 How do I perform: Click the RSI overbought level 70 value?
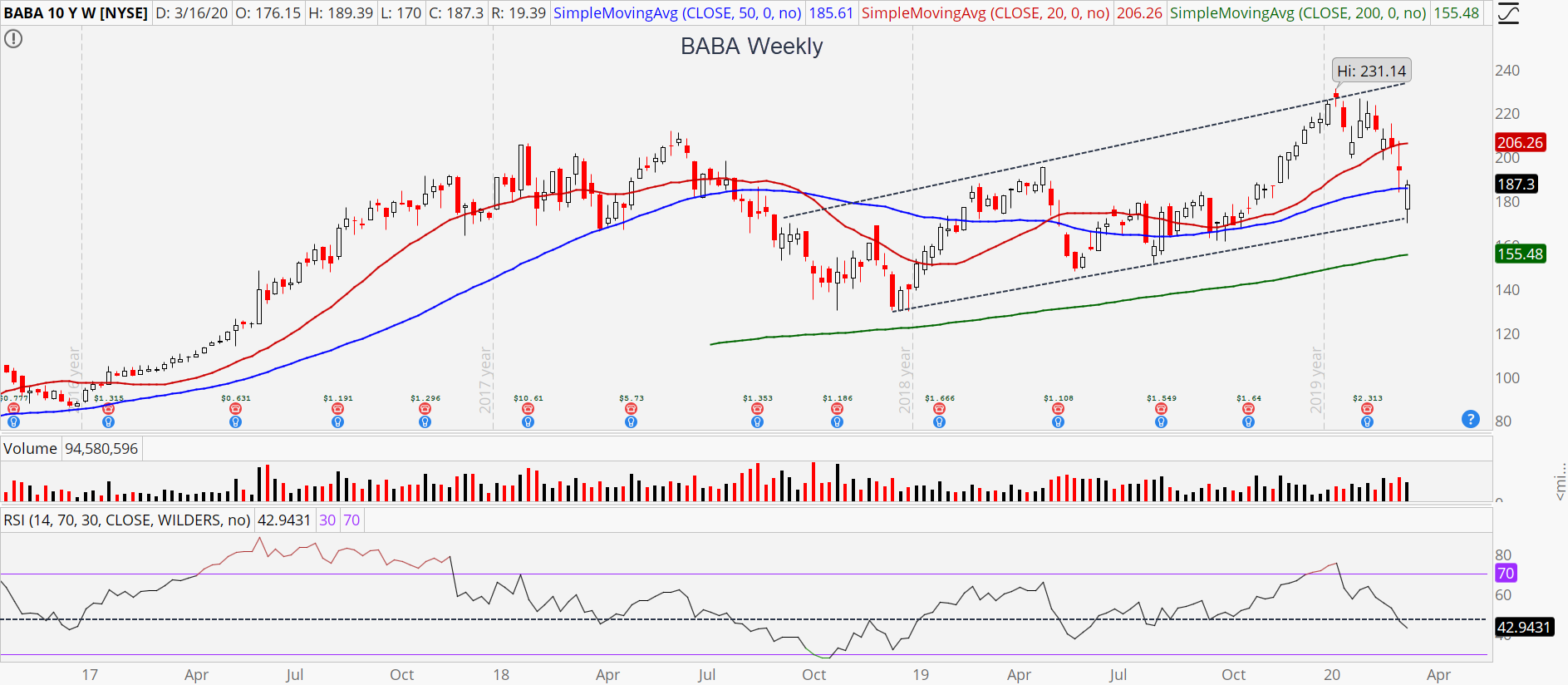click(x=351, y=520)
